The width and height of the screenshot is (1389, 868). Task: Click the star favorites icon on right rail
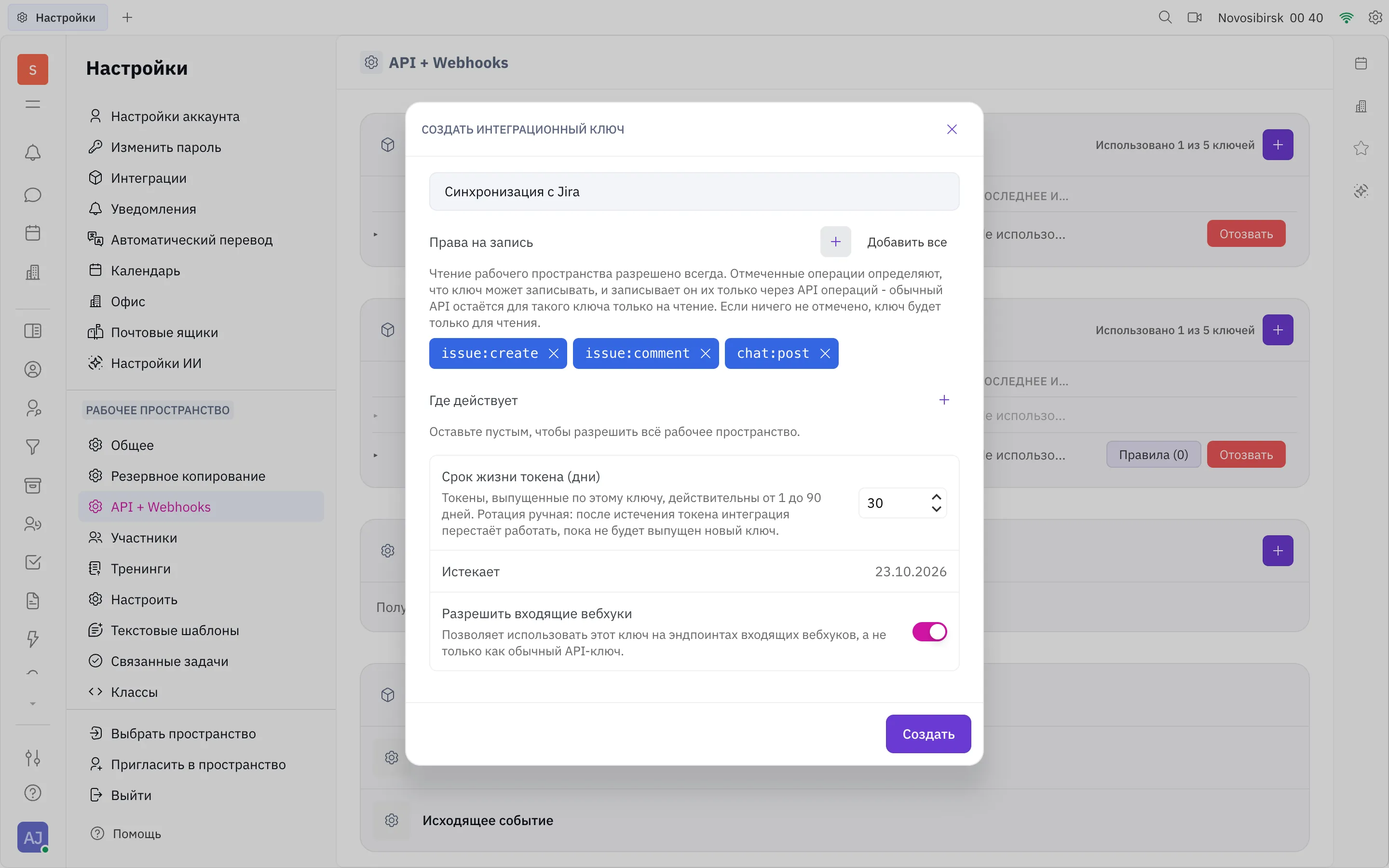tap(1361, 148)
